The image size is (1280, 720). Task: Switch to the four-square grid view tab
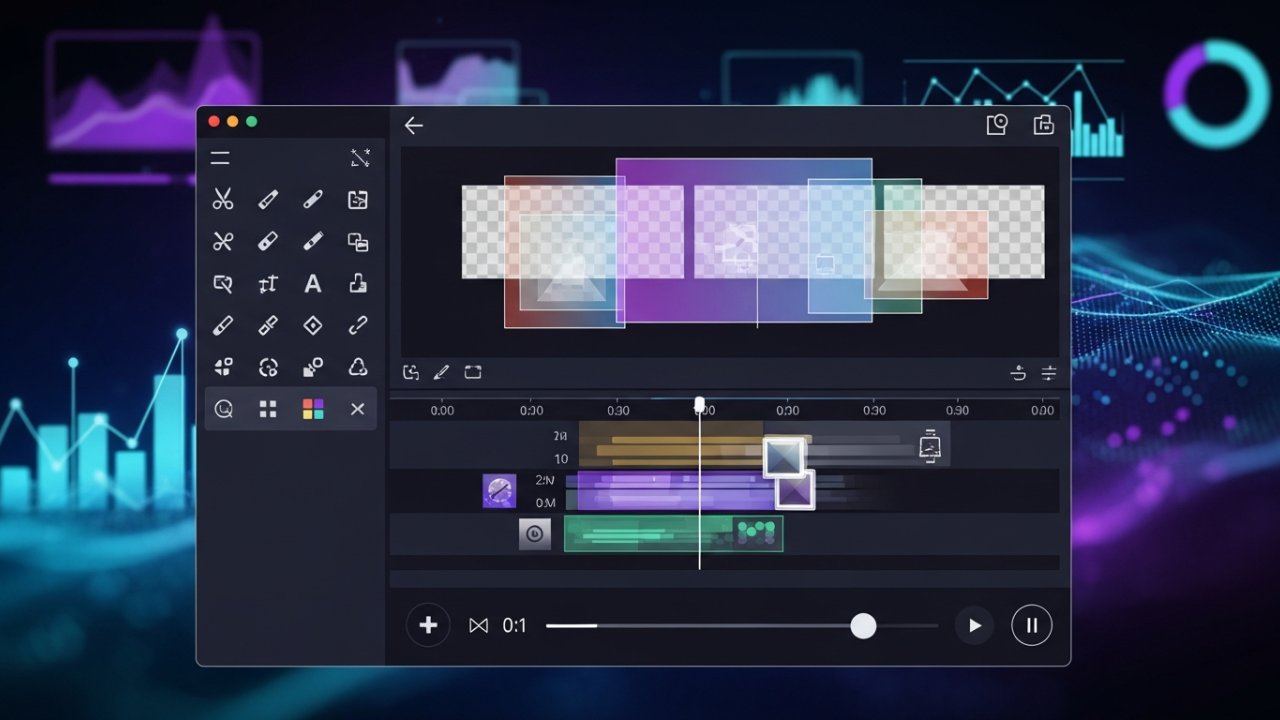coord(268,409)
